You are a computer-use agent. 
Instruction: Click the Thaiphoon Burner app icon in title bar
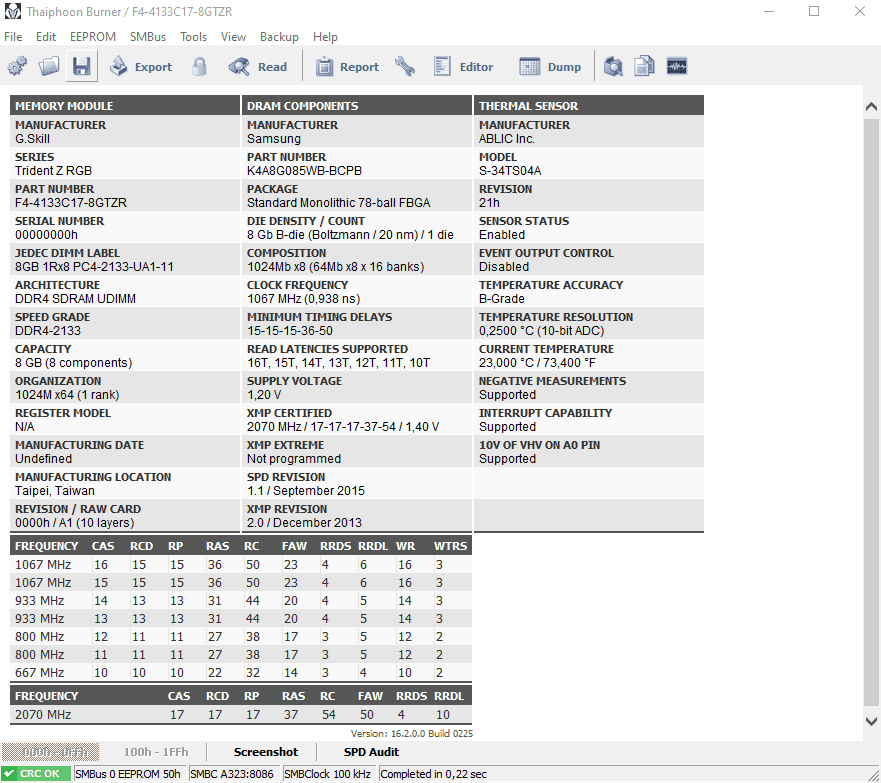coord(12,11)
